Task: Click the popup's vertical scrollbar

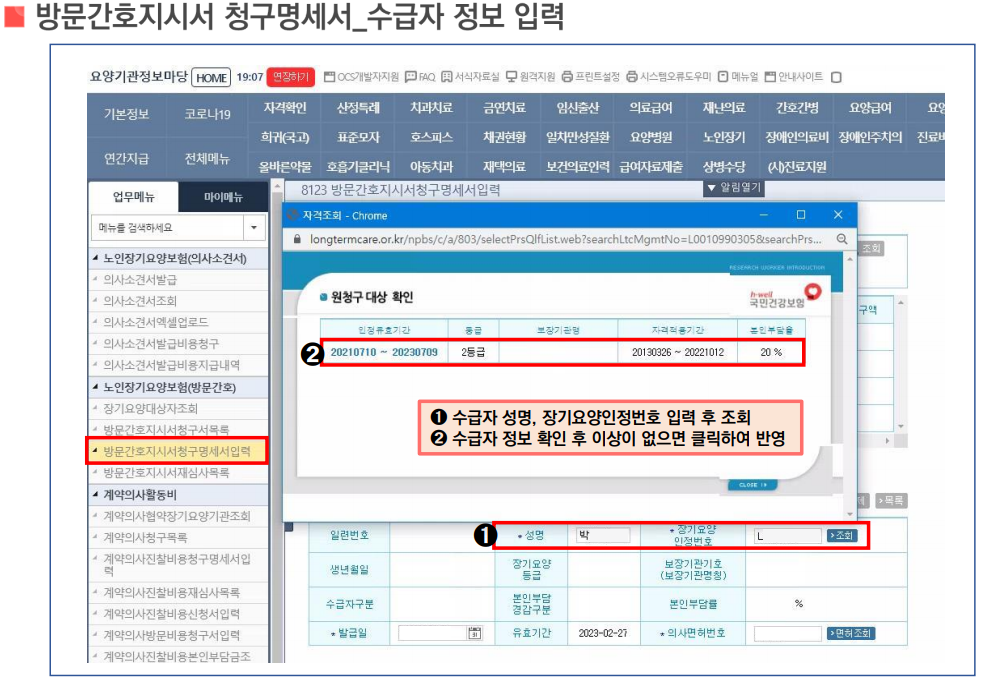Action: click(x=850, y=384)
